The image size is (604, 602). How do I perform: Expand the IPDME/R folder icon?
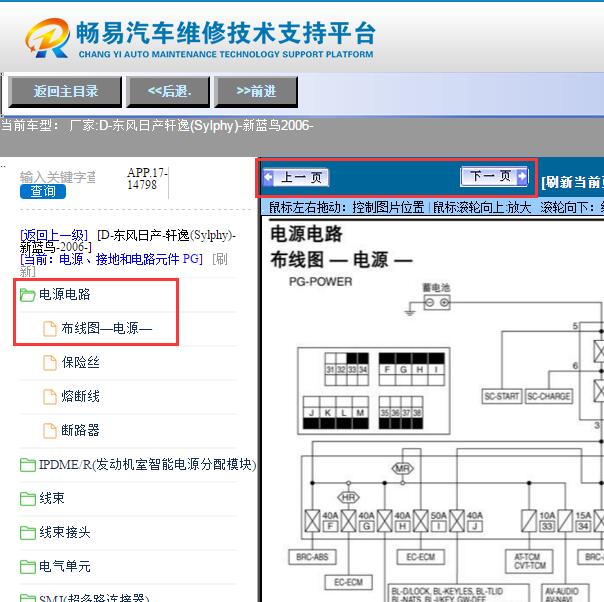coord(28,465)
